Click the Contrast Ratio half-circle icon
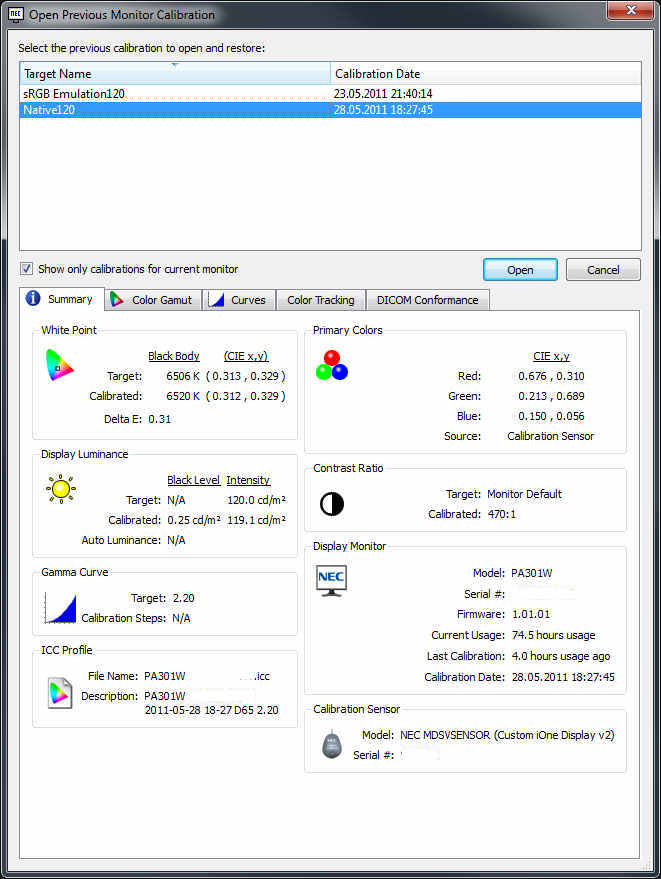The image size is (661, 879). coord(331,503)
